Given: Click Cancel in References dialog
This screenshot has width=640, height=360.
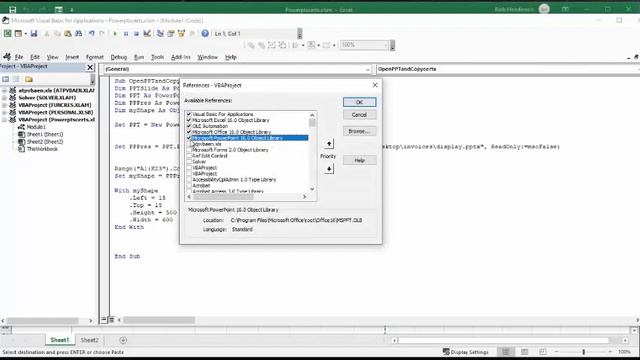Looking at the screenshot, I should (359, 115).
